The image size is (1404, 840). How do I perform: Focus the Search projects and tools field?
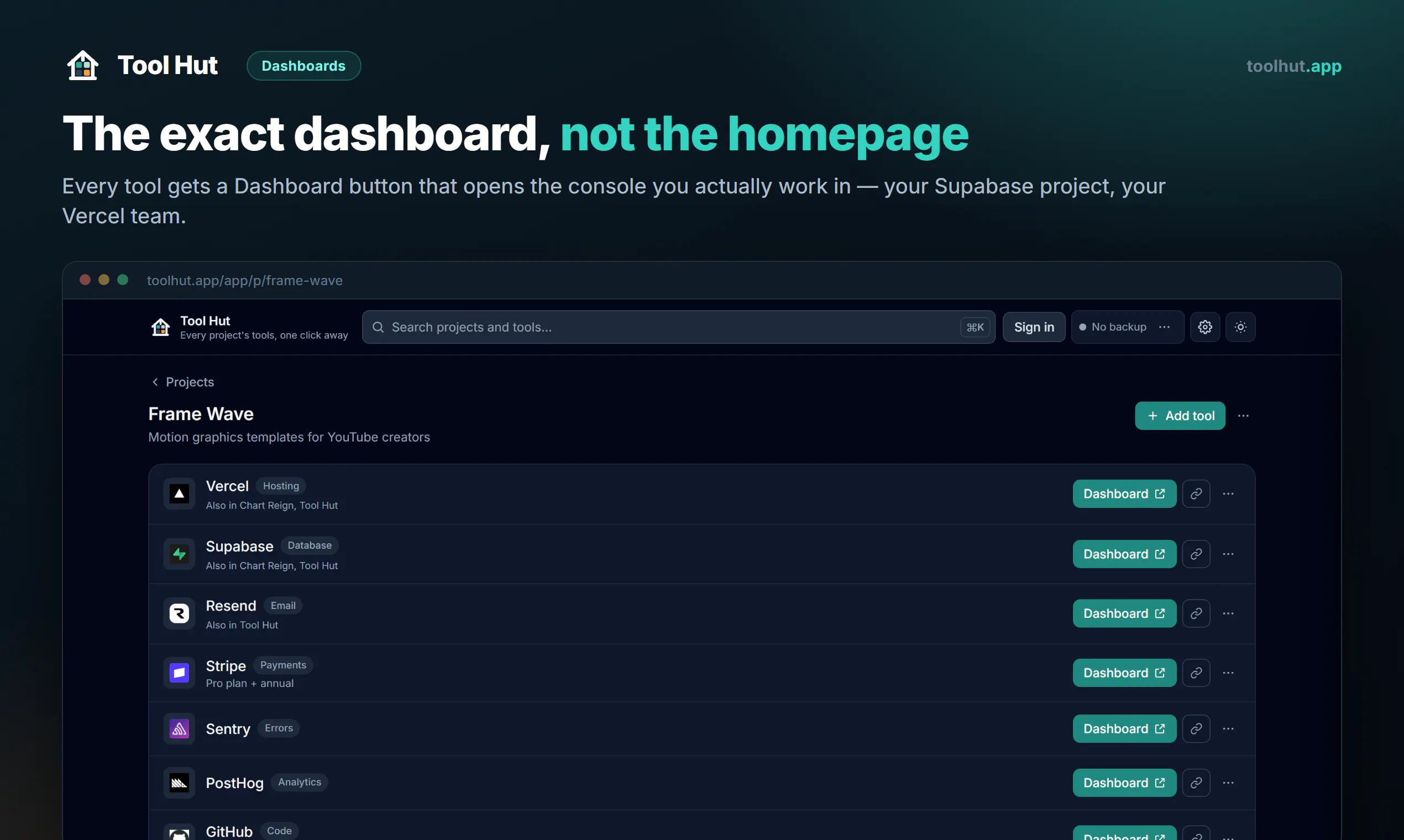[x=678, y=327]
